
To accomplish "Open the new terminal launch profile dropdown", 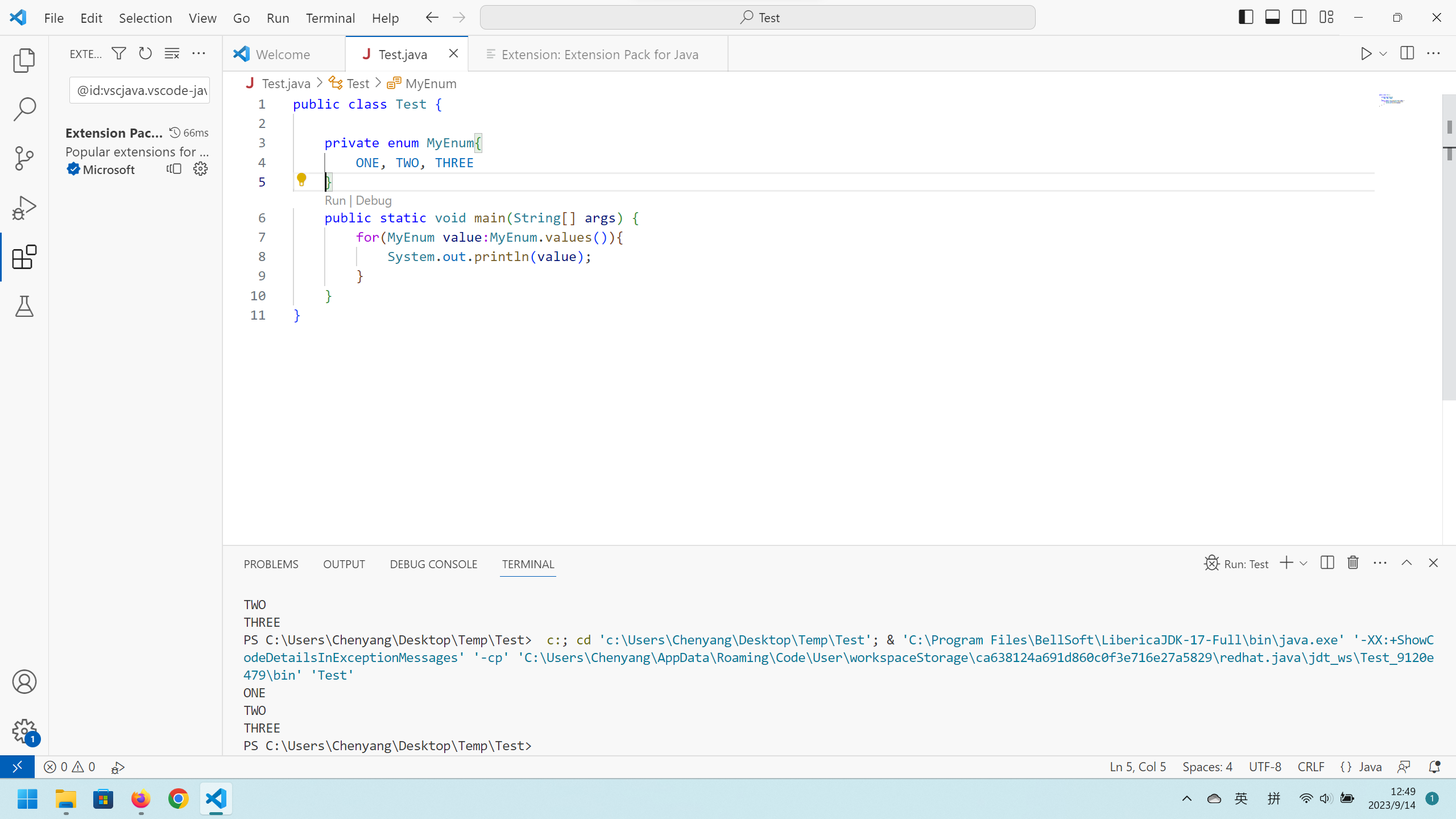I will 1304,563.
